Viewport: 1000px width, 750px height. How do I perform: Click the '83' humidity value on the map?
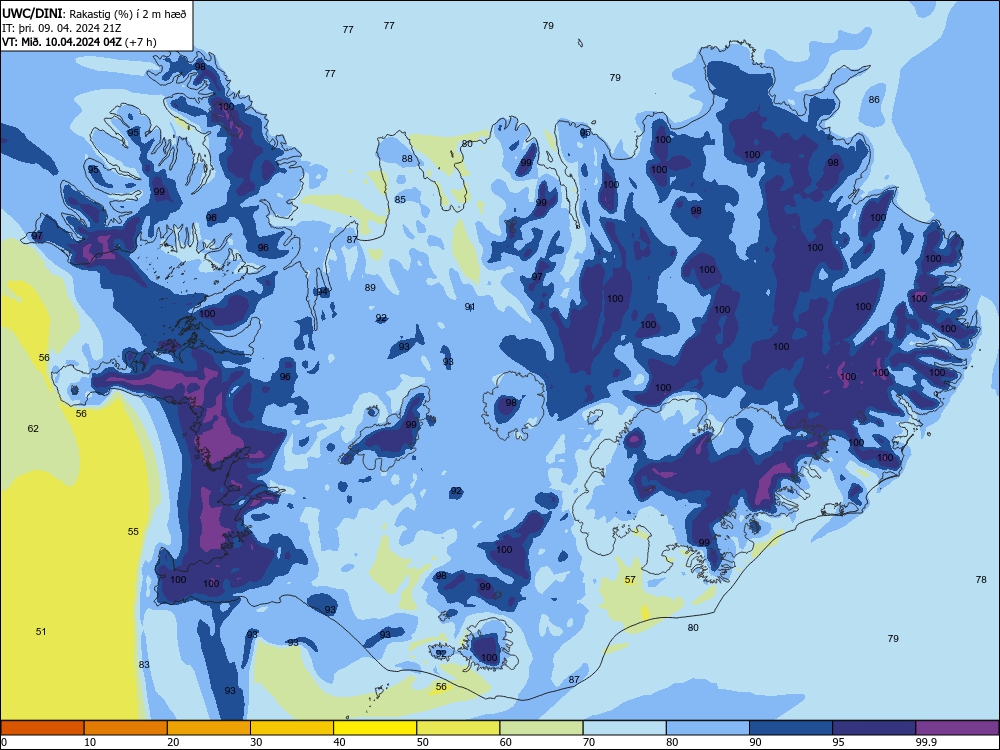(144, 665)
